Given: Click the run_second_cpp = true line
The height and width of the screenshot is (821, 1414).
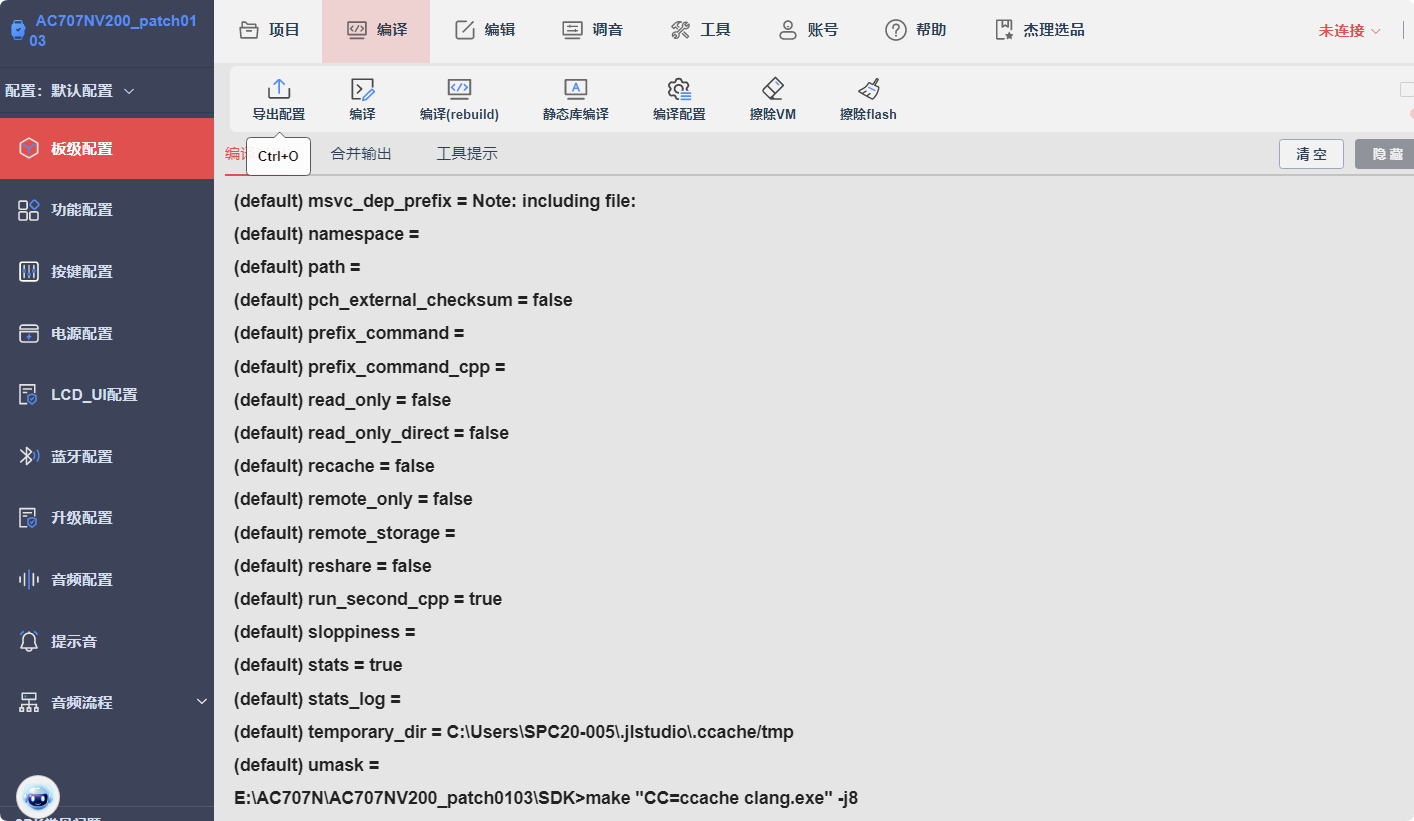Looking at the screenshot, I should point(368,599).
